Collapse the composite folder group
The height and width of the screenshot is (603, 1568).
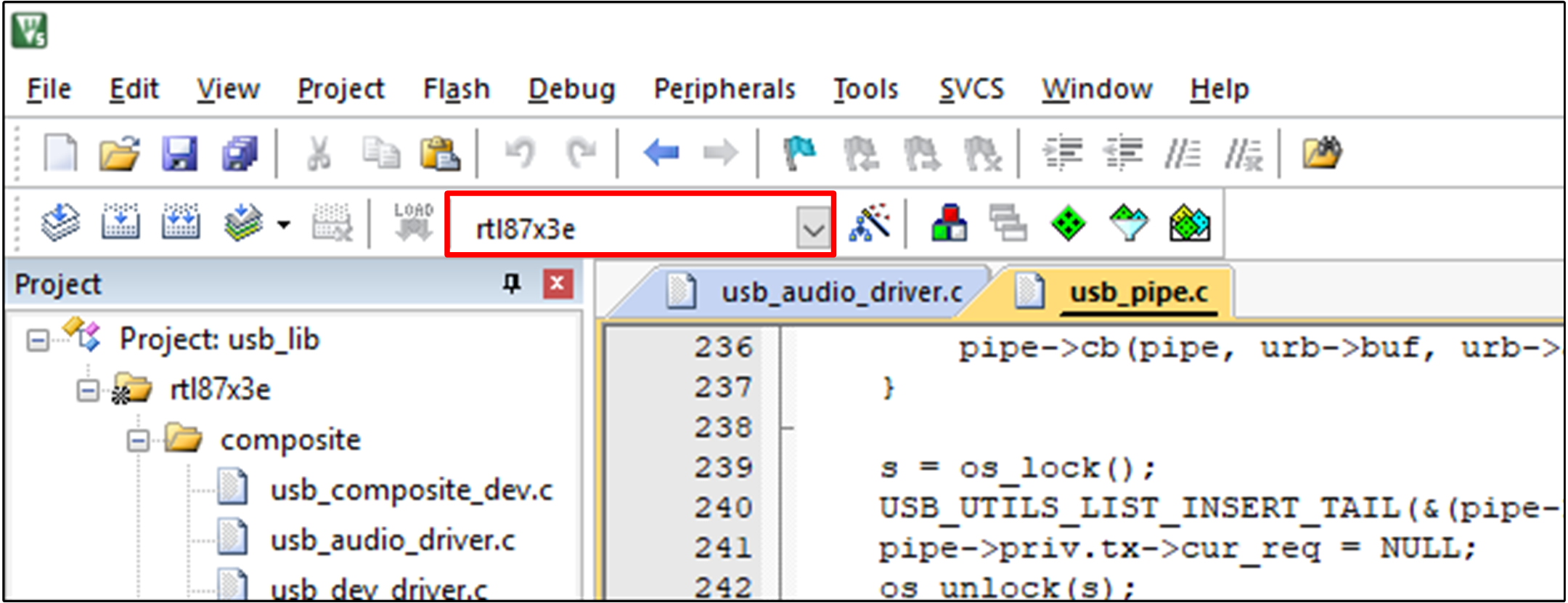[x=137, y=440]
